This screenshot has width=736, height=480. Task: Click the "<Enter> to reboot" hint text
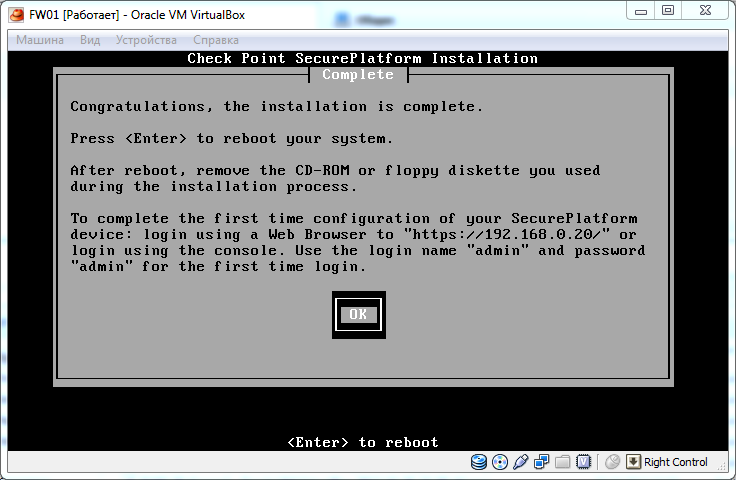tap(363, 442)
